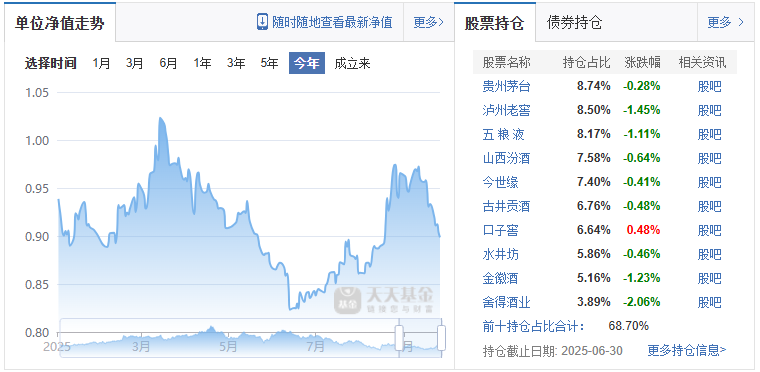Click the 7月 point on the mini timeline
Image resolution: width=760 pixels, height=372 pixels.
(x=316, y=347)
